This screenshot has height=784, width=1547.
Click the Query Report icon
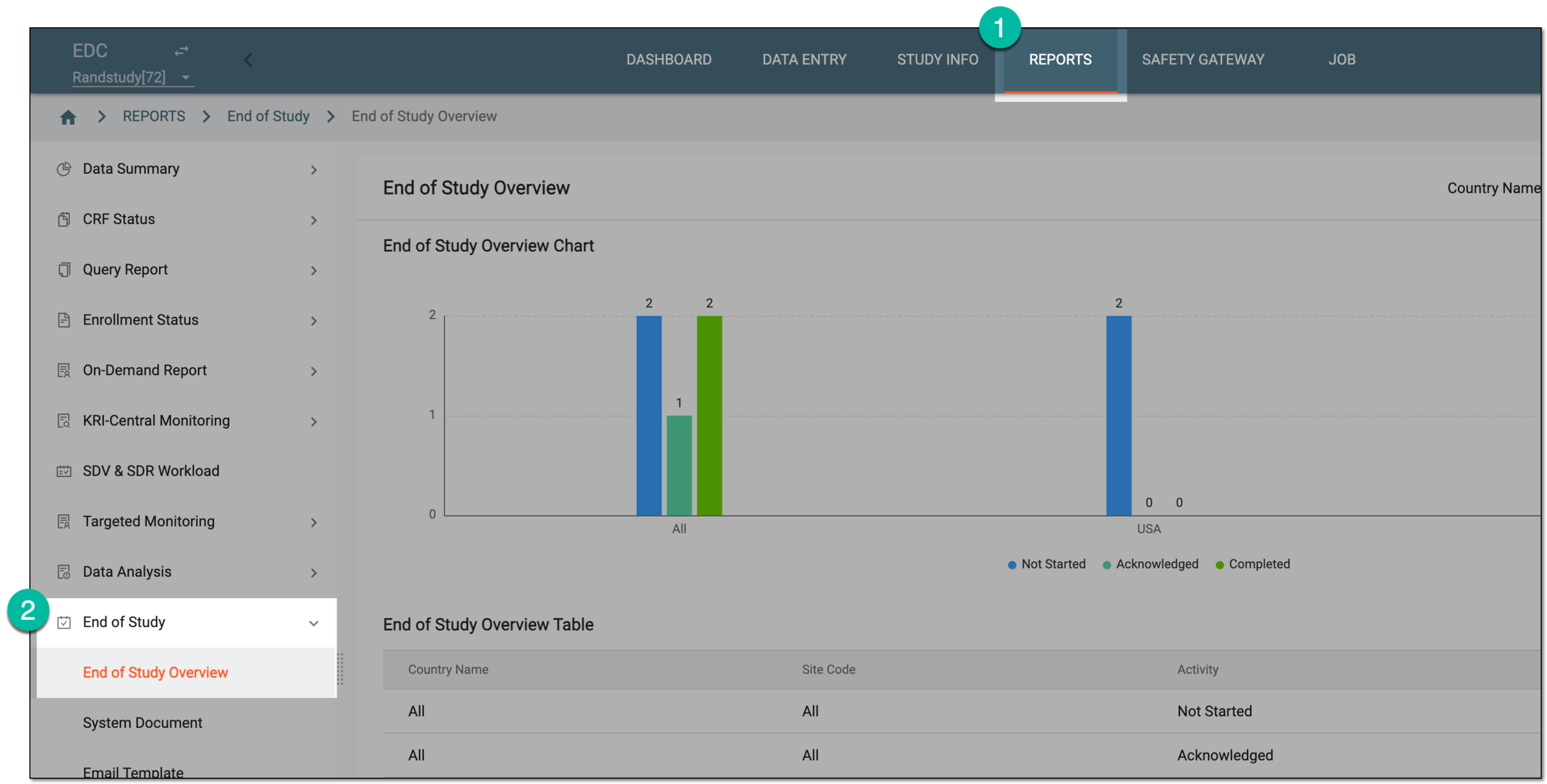pos(64,270)
